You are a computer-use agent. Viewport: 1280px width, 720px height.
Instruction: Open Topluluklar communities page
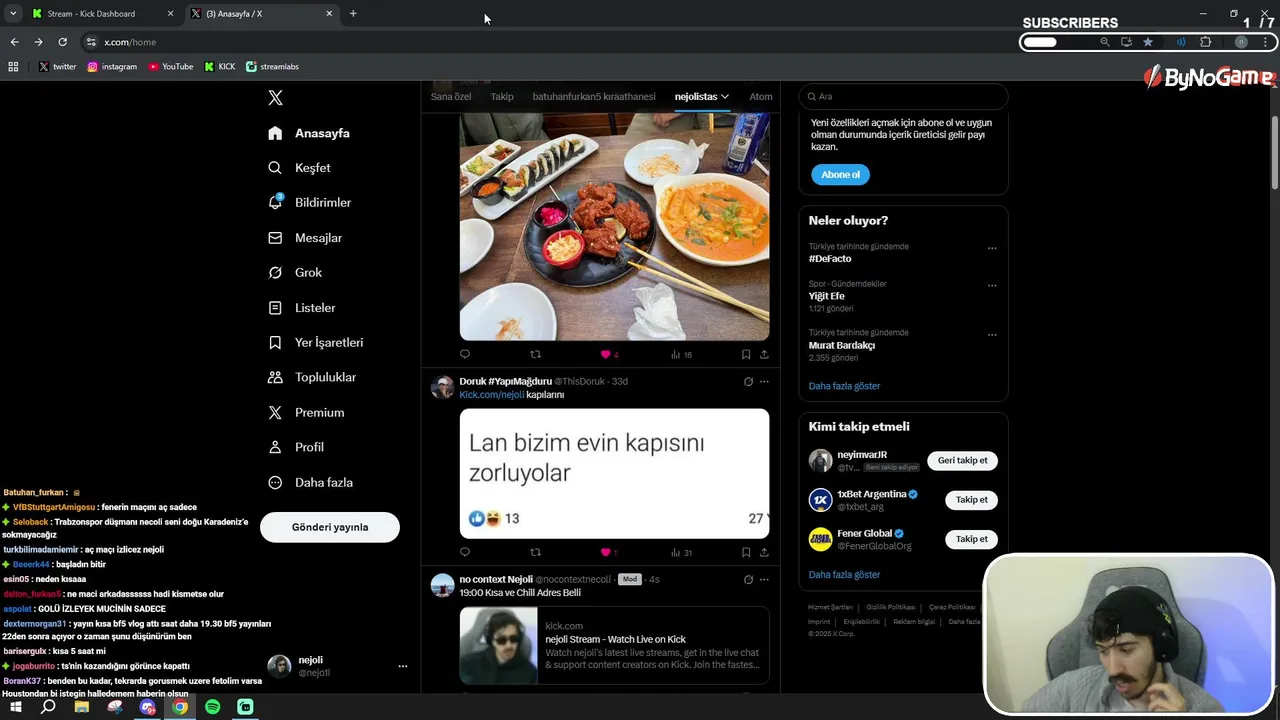pos(312,377)
